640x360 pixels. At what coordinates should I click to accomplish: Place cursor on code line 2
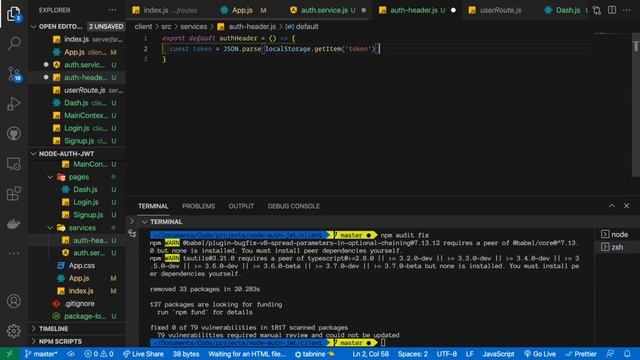(271, 49)
